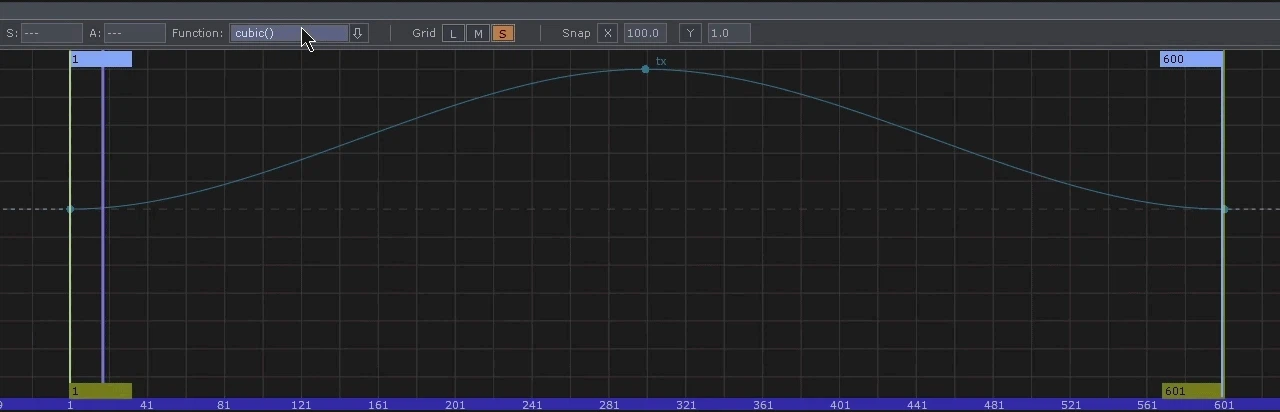Open the Function cubic() dropdown
Image resolution: width=1280 pixels, height=412 pixels.
coord(289,33)
